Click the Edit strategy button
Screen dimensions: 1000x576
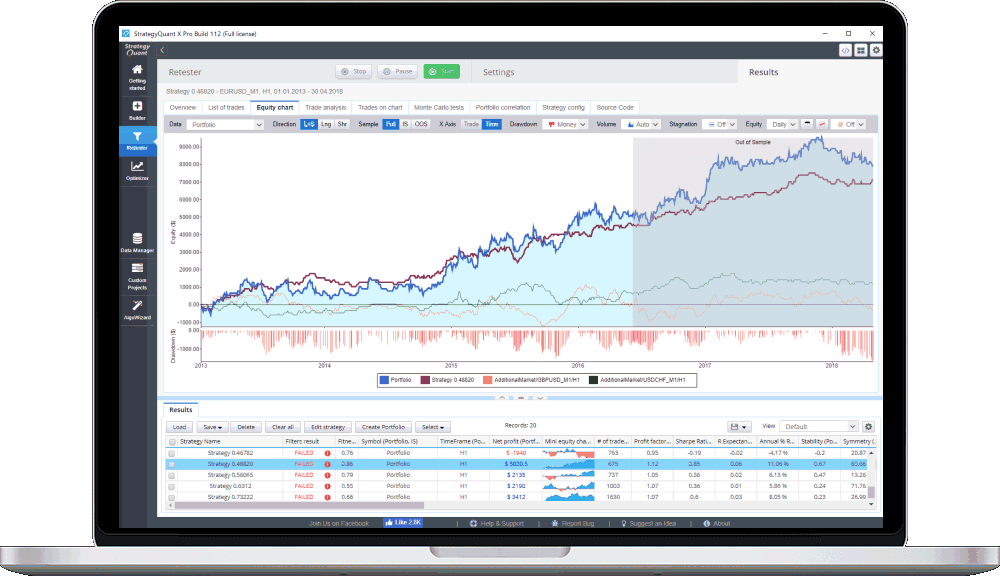click(328, 427)
